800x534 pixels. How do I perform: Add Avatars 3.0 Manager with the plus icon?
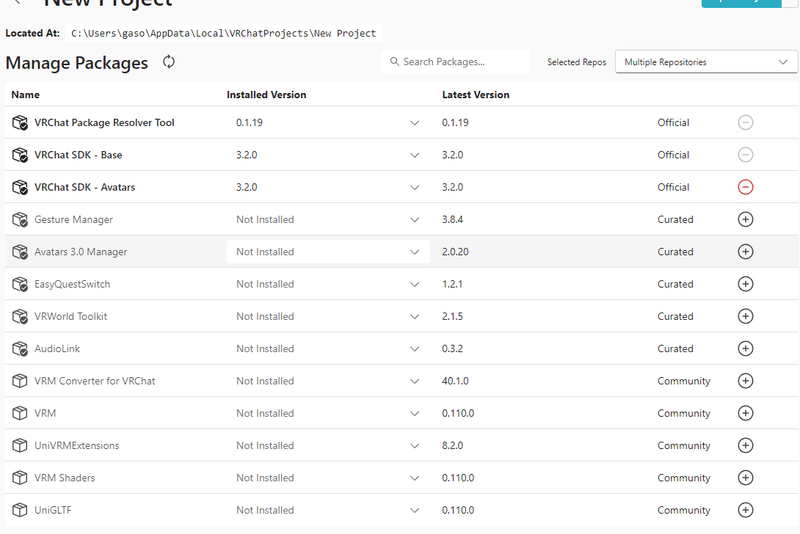[745, 251]
